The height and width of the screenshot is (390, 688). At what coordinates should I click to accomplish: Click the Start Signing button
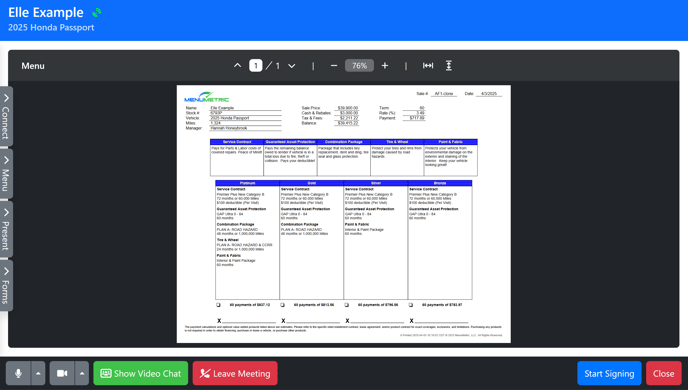609,373
